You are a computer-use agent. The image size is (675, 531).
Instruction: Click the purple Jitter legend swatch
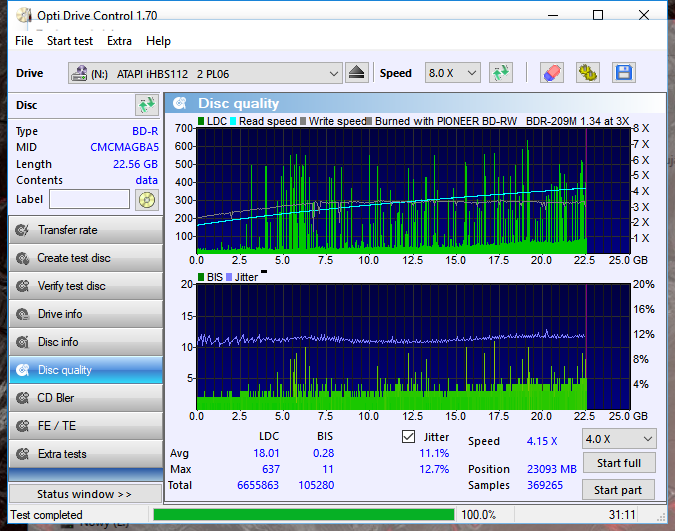(x=229, y=277)
